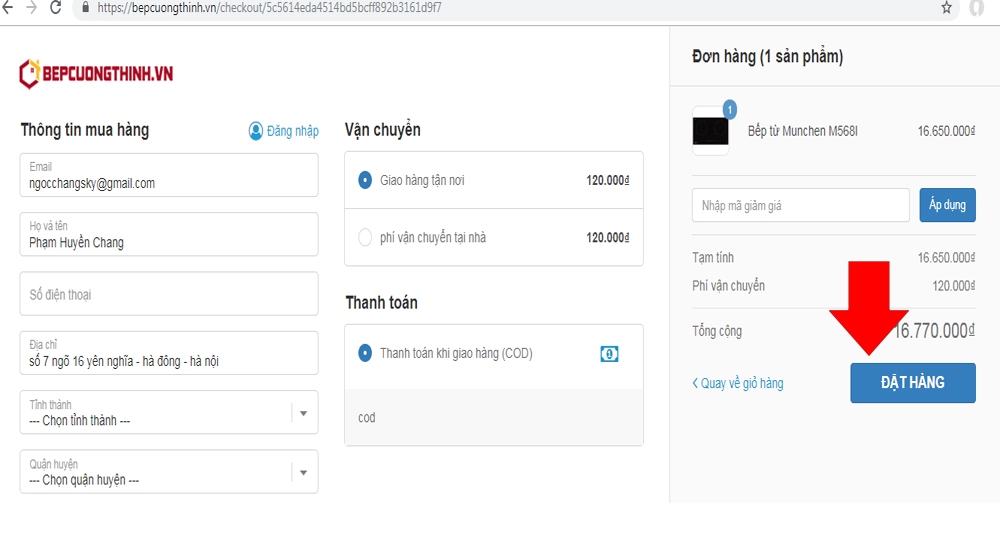The width and height of the screenshot is (1000, 560).
Task: Select the Giao hàng tận nơi option
Action: pyautogui.click(x=365, y=181)
